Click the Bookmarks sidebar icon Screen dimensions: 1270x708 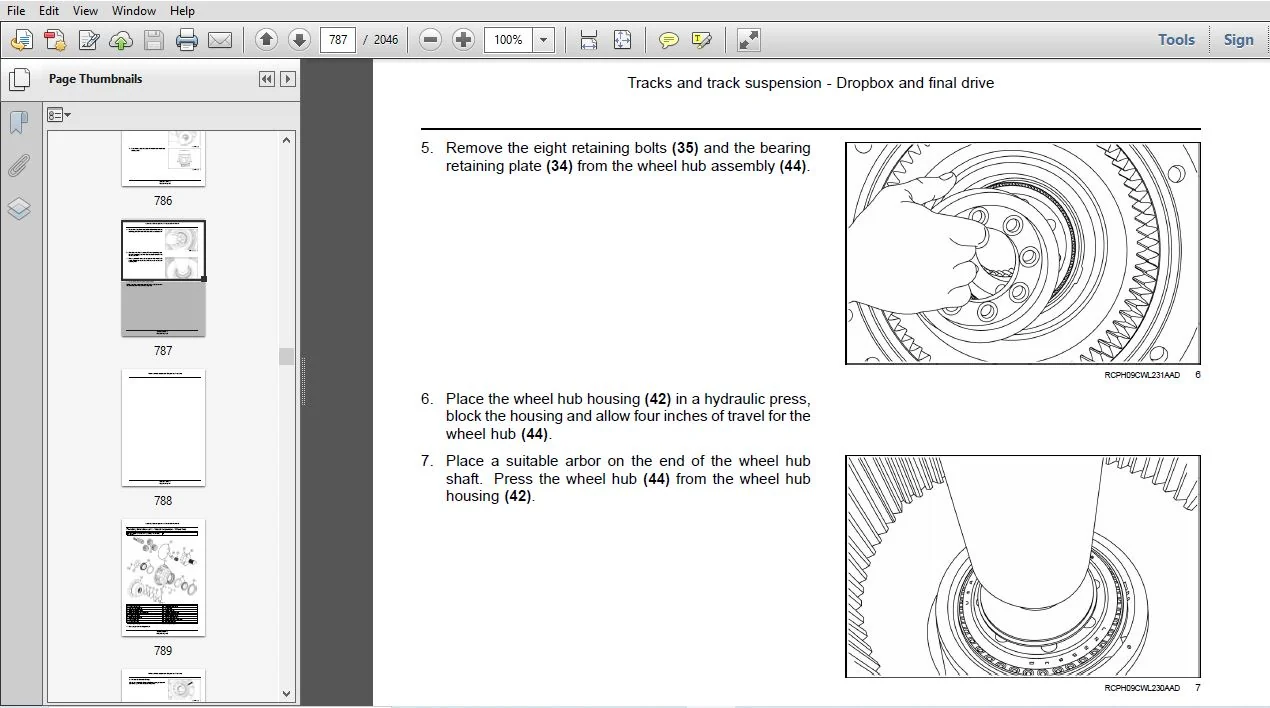pyautogui.click(x=19, y=123)
